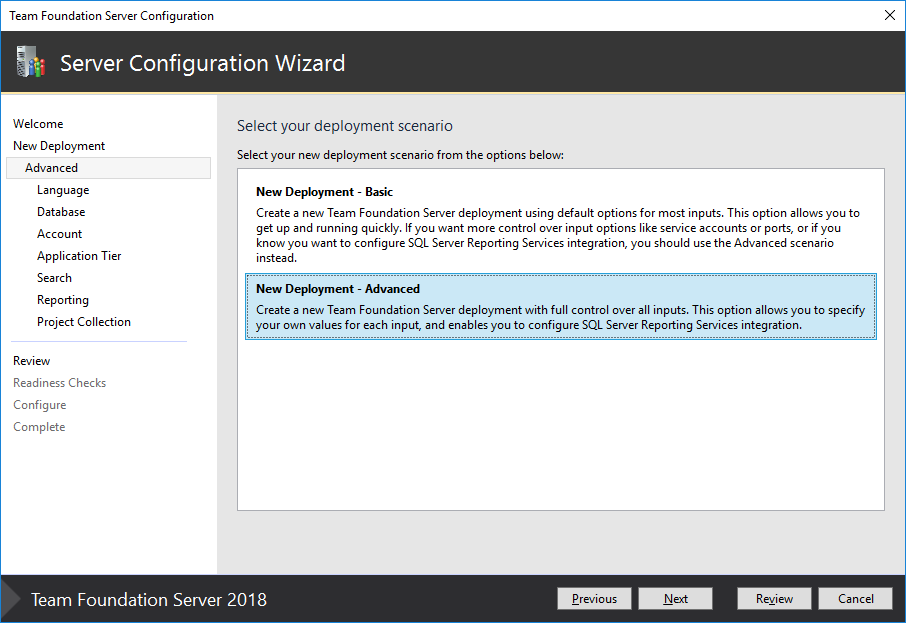Open the Database configuration step

[60, 211]
